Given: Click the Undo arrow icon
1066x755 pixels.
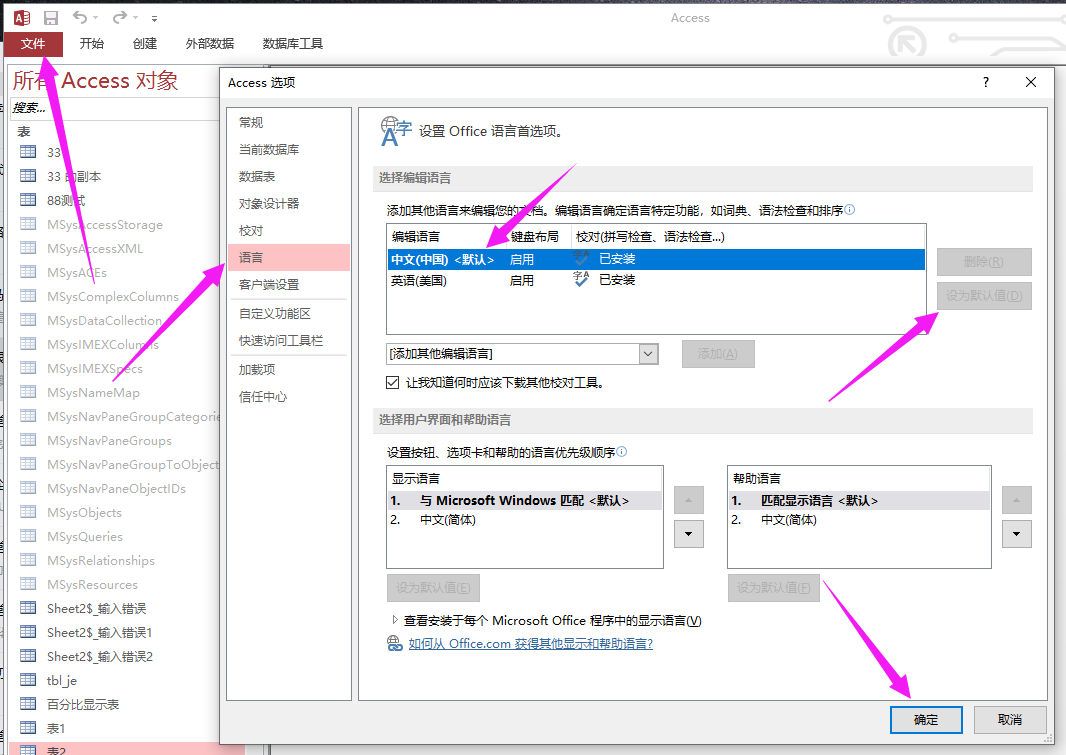Looking at the screenshot, I should click(80, 17).
